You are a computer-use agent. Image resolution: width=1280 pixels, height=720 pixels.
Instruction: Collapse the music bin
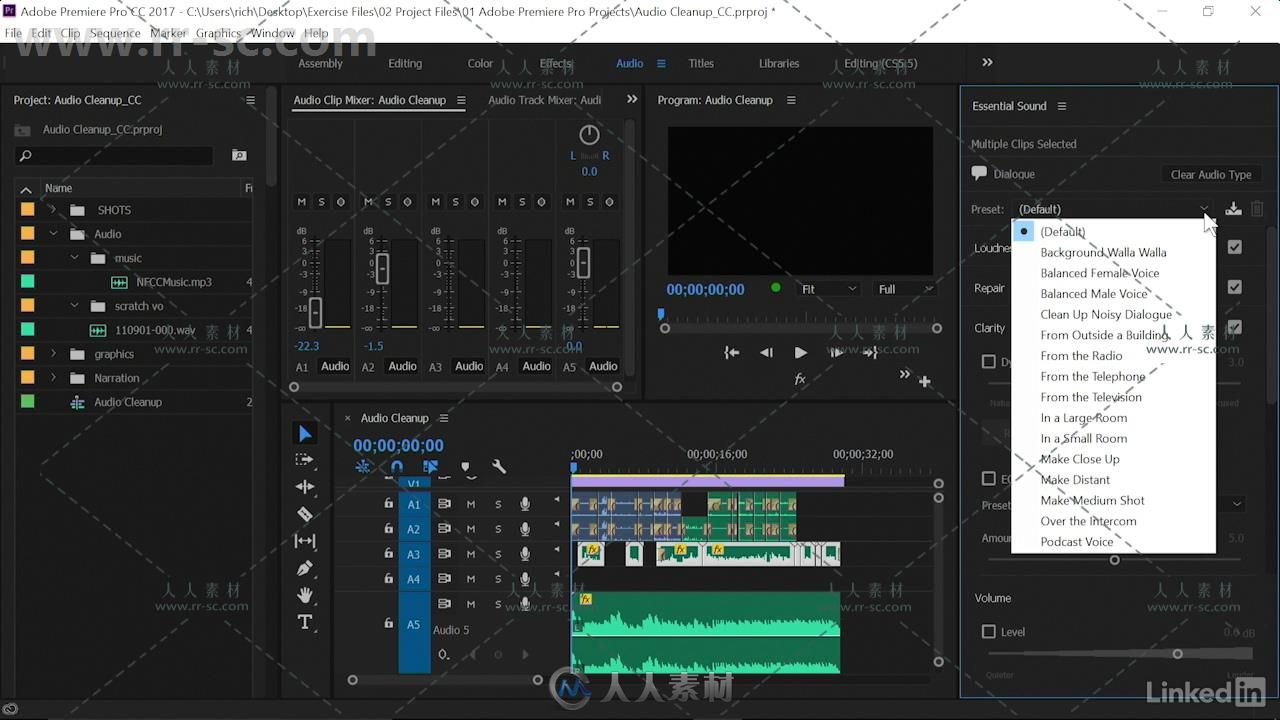pyautogui.click(x=74, y=258)
